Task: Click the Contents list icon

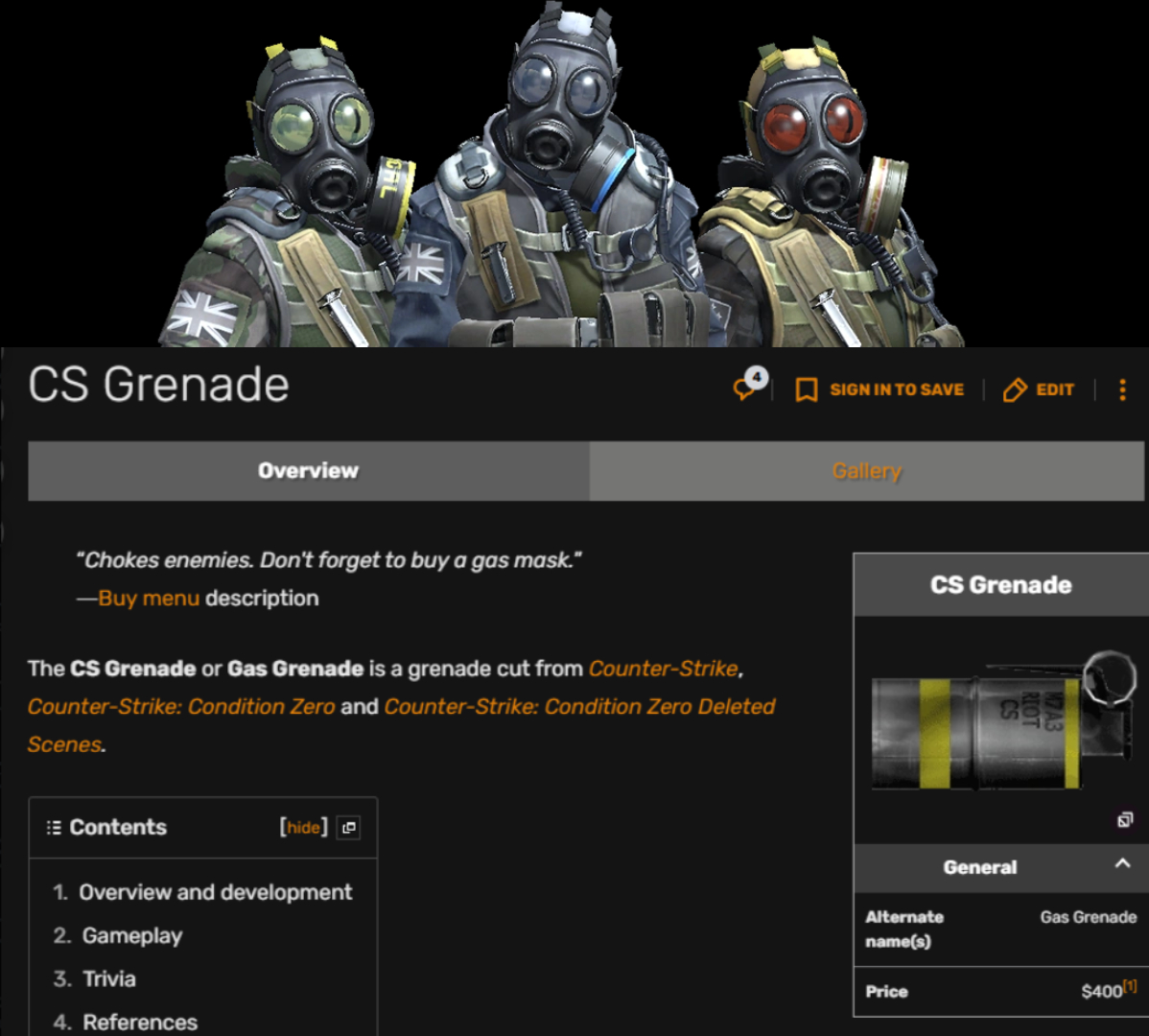Action: click(54, 828)
